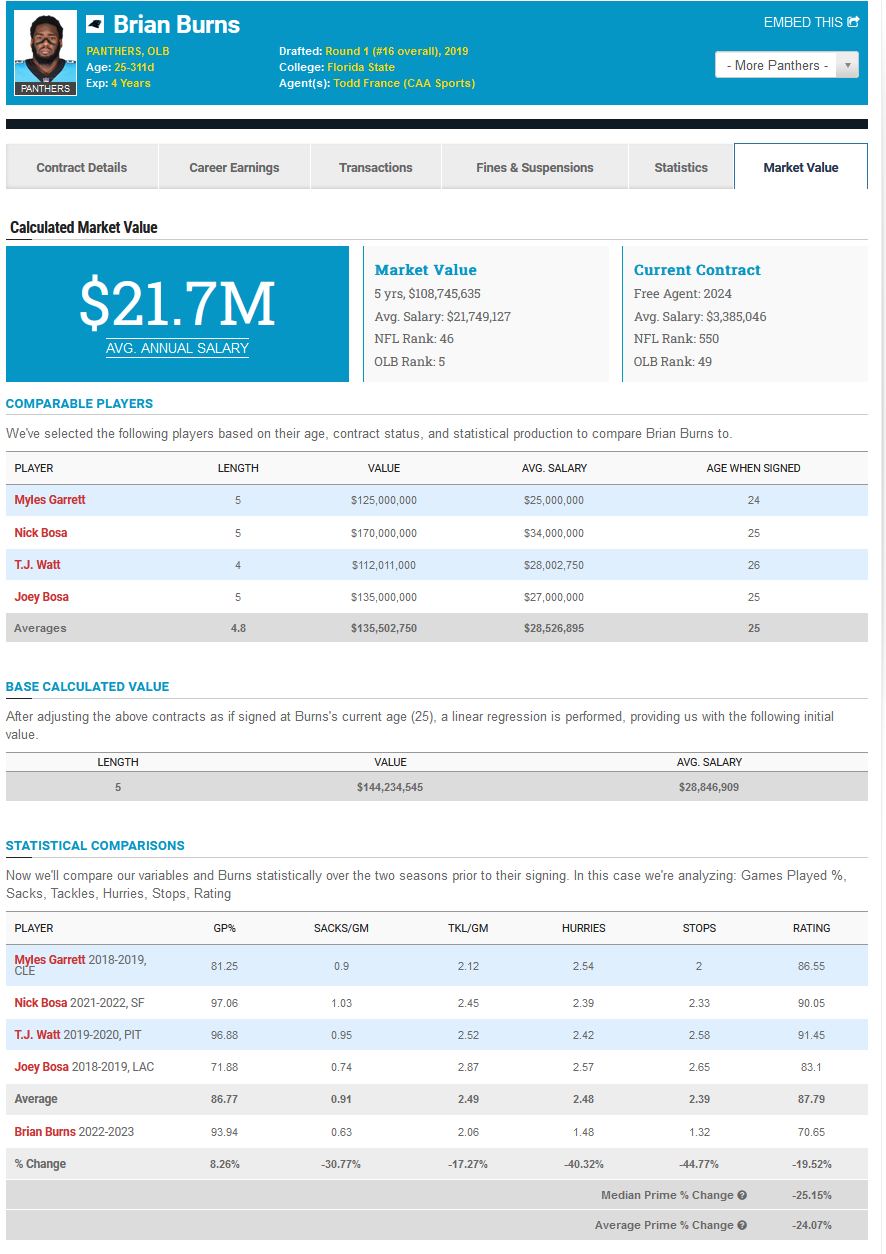Click the EMBED THIS share icon

[x=853, y=22]
